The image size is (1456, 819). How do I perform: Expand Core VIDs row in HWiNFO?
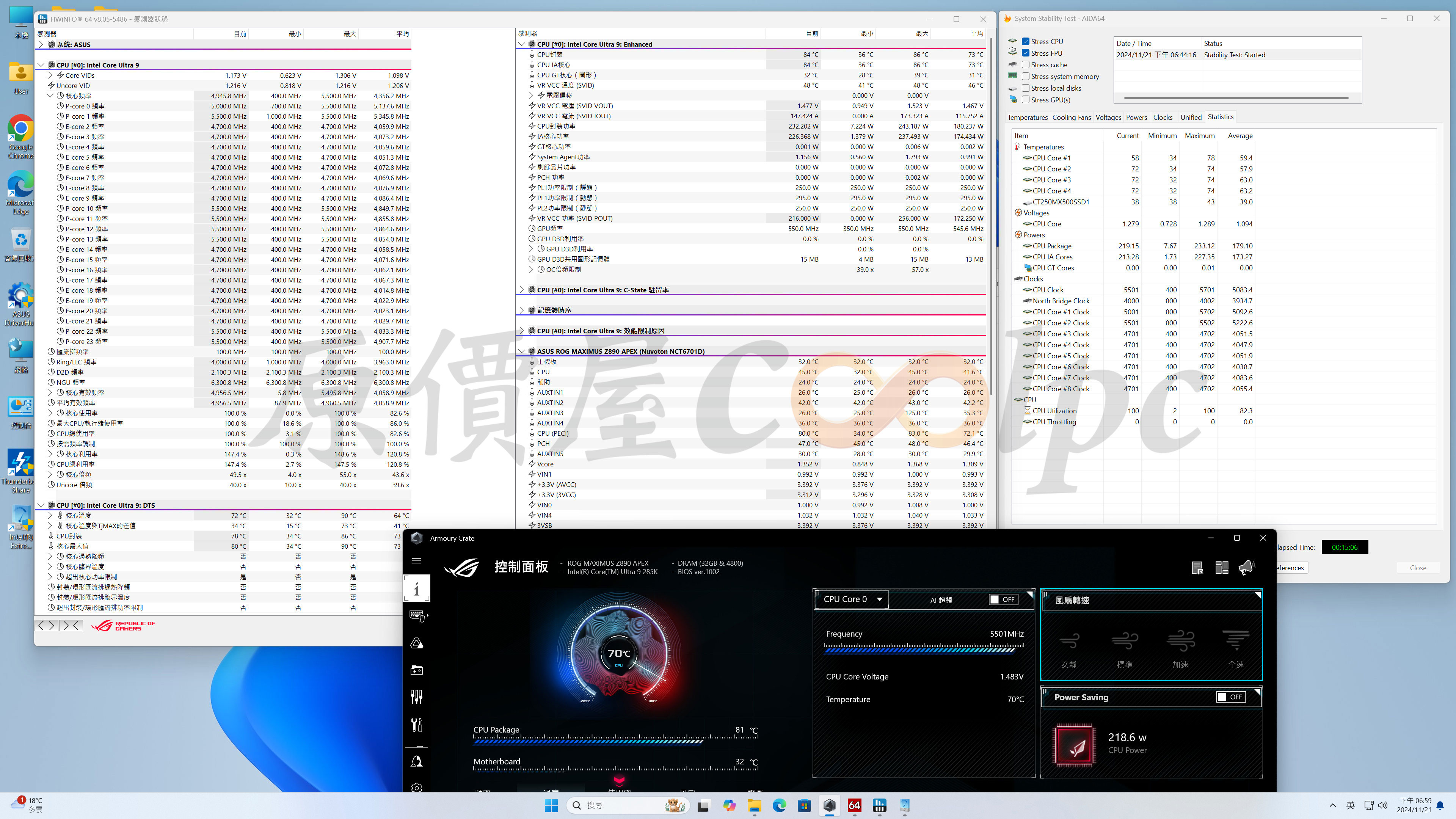tap(50, 75)
